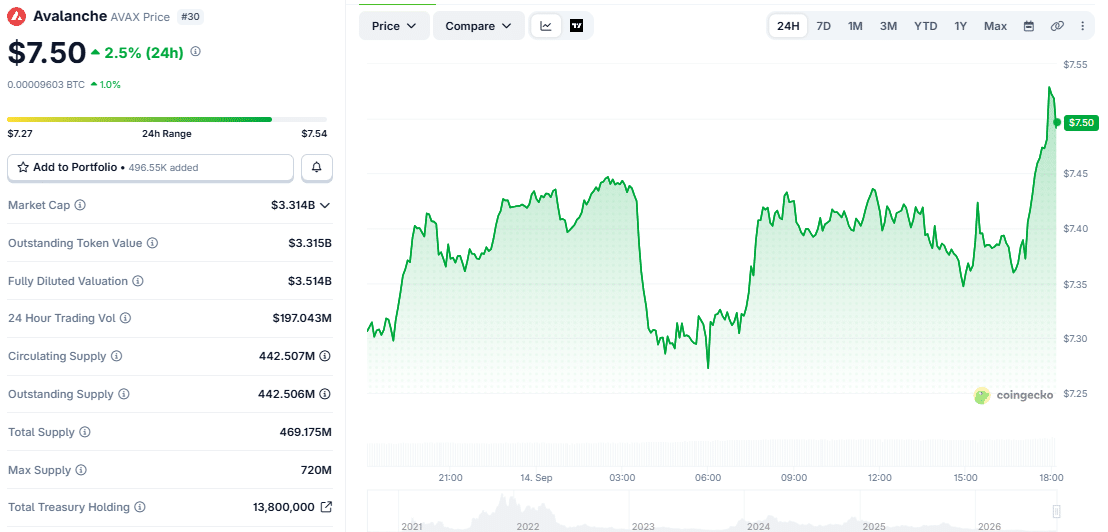Select the 7D time range
1108x532 pixels.
tap(823, 26)
